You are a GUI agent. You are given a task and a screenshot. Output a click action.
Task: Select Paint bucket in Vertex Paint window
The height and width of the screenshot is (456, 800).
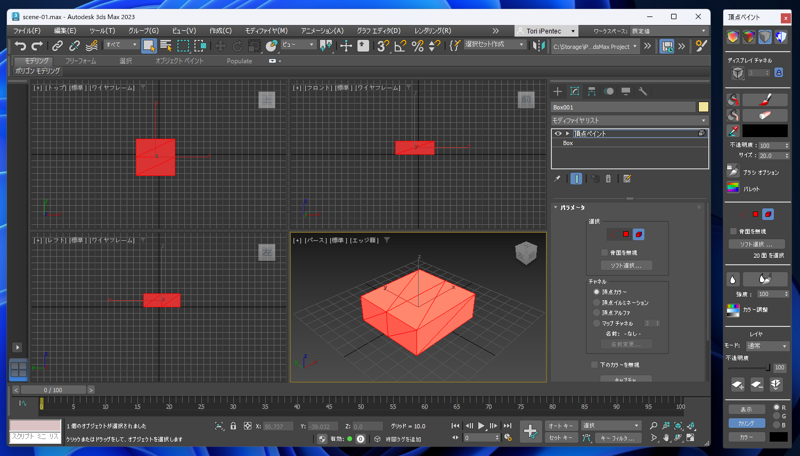[x=733, y=100]
